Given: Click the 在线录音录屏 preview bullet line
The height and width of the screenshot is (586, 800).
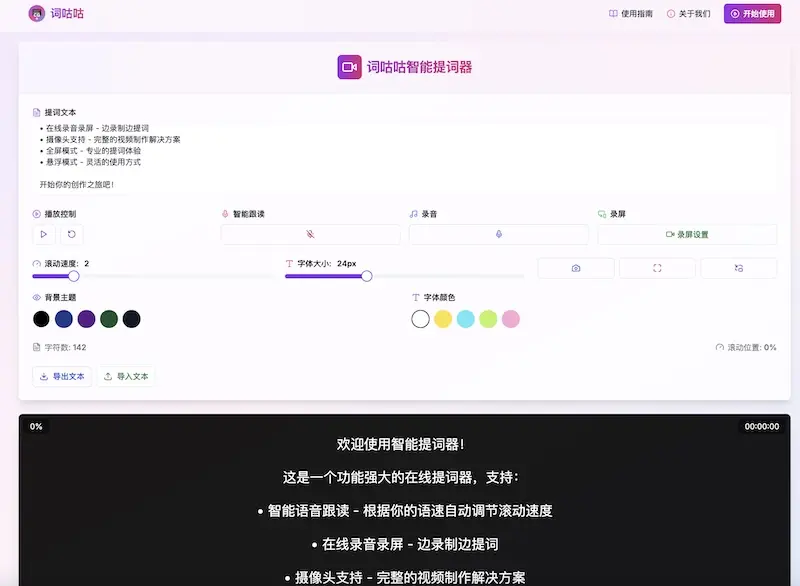Looking at the screenshot, I should coord(405,544).
